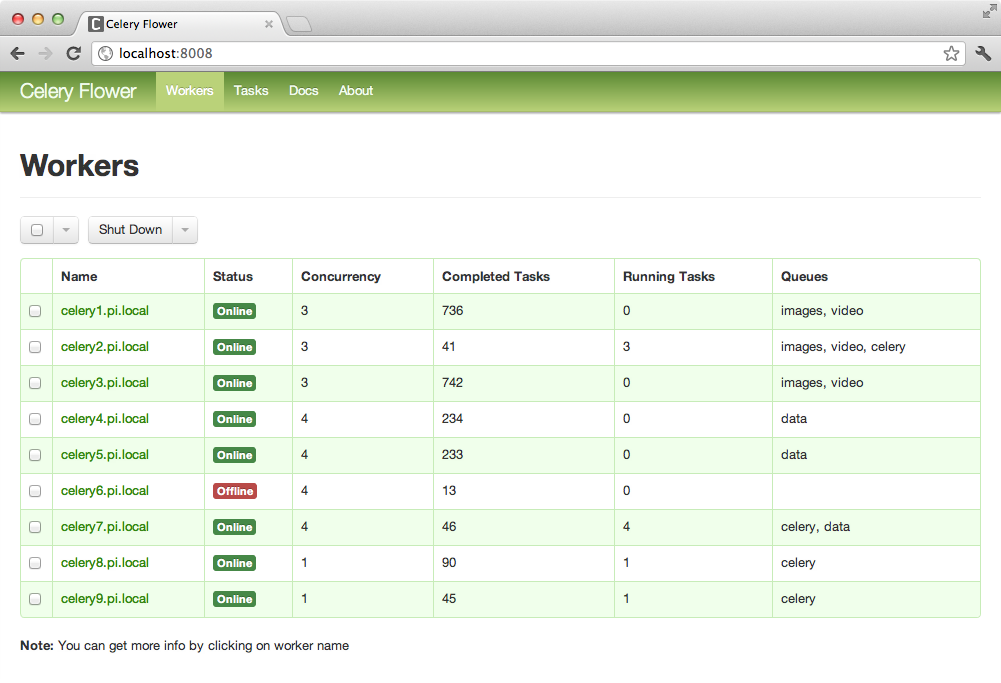Click the Workers page heading
This screenshot has height=683, width=1001.
click(x=80, y=166)
